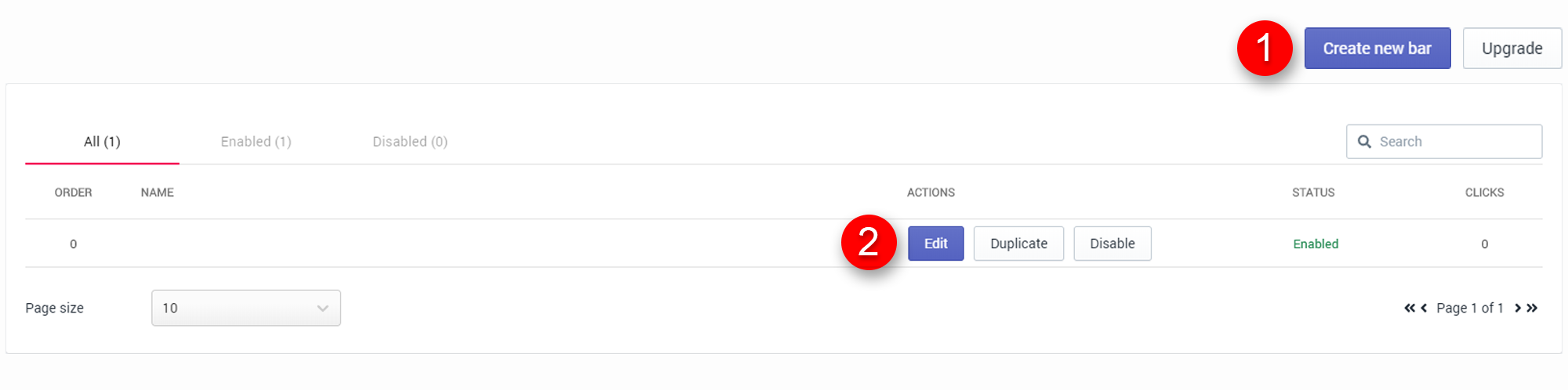
Task: Switch to the All (1) tab
Action: pyautogui.click(x=102, y=142)
